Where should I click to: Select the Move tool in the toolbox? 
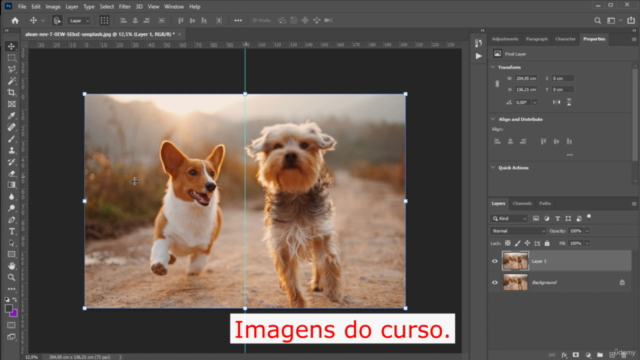(x=11, y=46)
